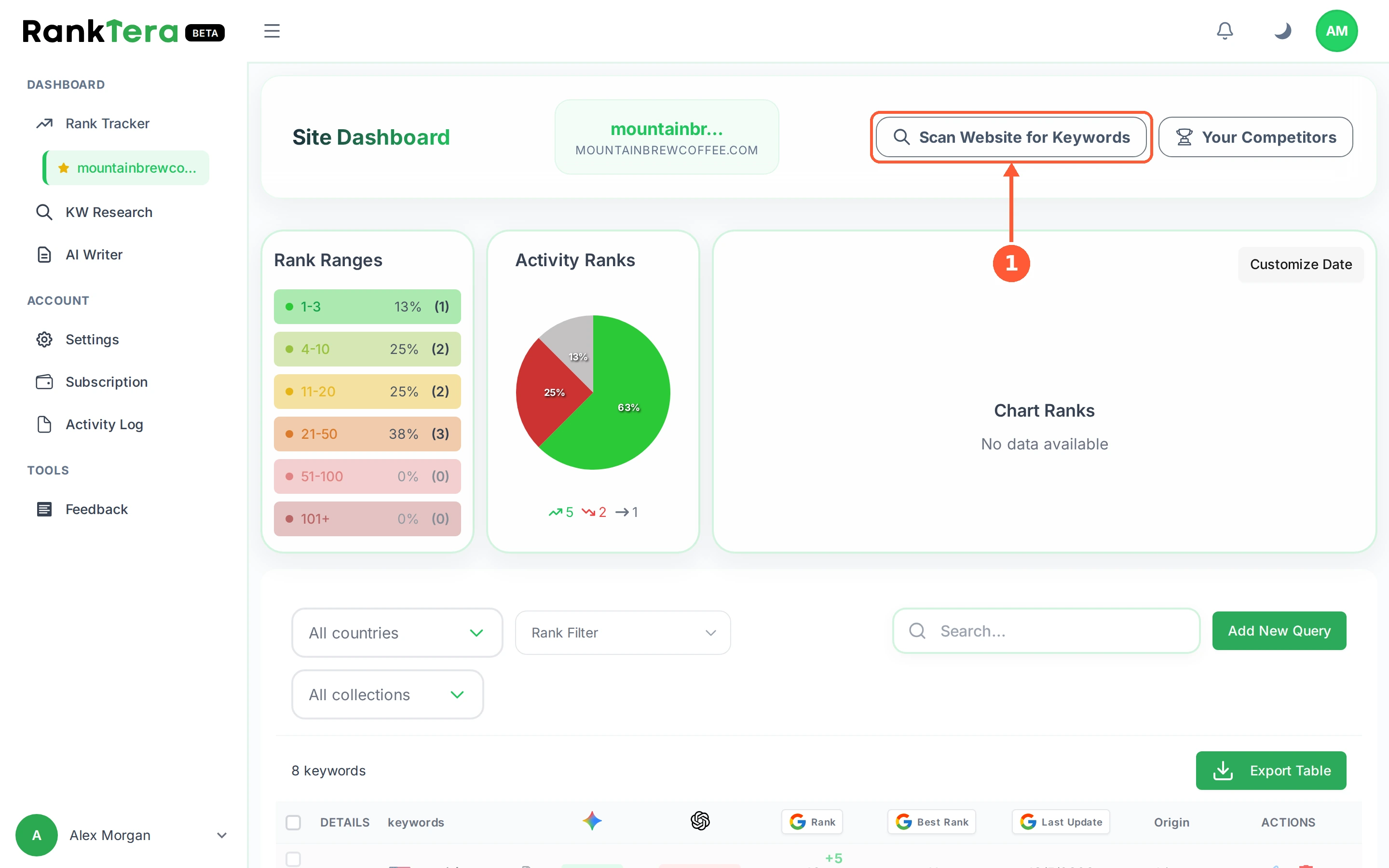Screen dimensions: 1389x868
Task: Click the KW Research magnifier icon
Action: pyautogui.click(x=44, y=212)
